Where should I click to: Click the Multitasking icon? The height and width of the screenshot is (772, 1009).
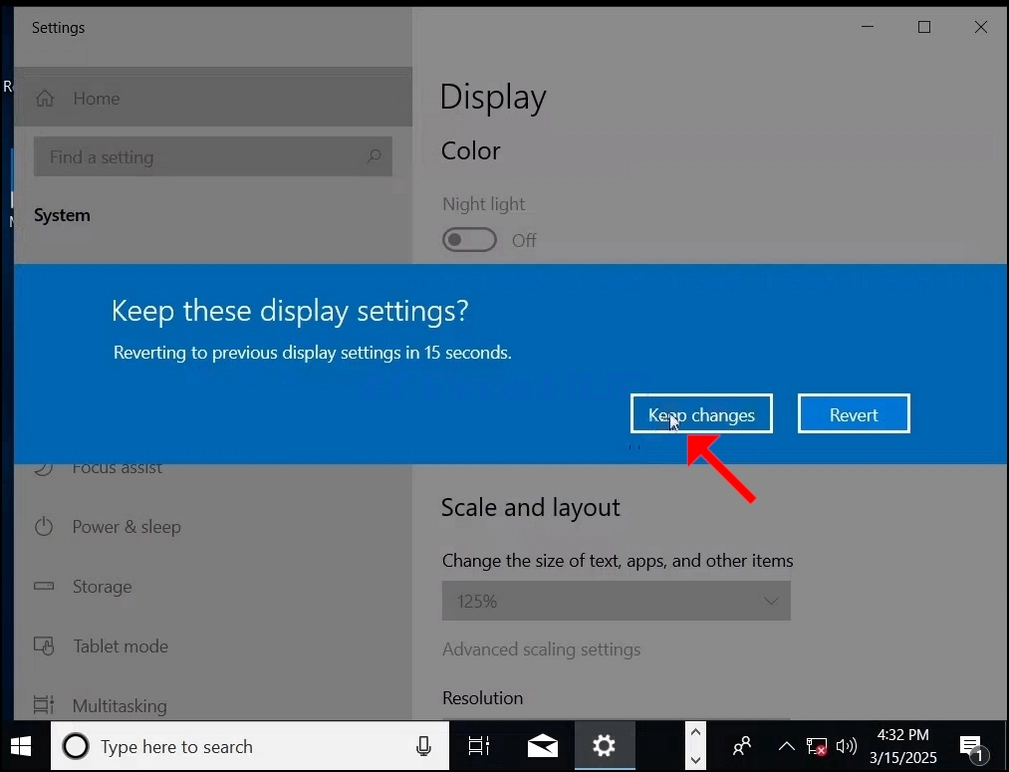[x=44, y=705]
